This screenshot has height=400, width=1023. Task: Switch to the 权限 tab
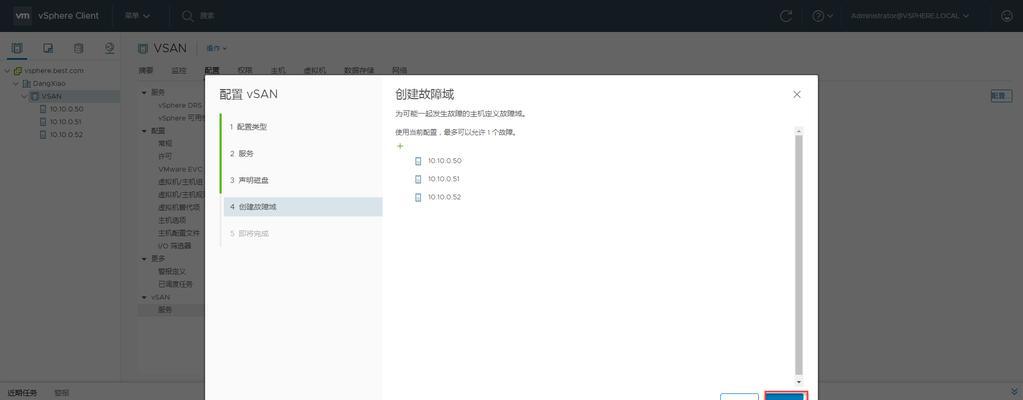[245, 70]
